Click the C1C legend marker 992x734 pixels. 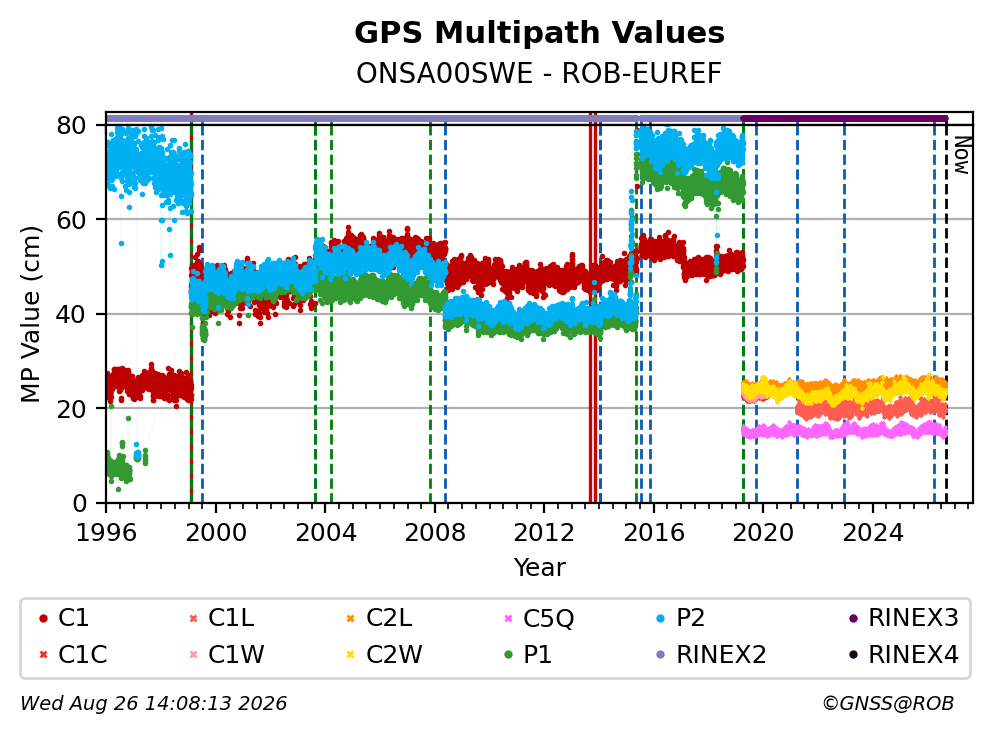coord(43,654)
